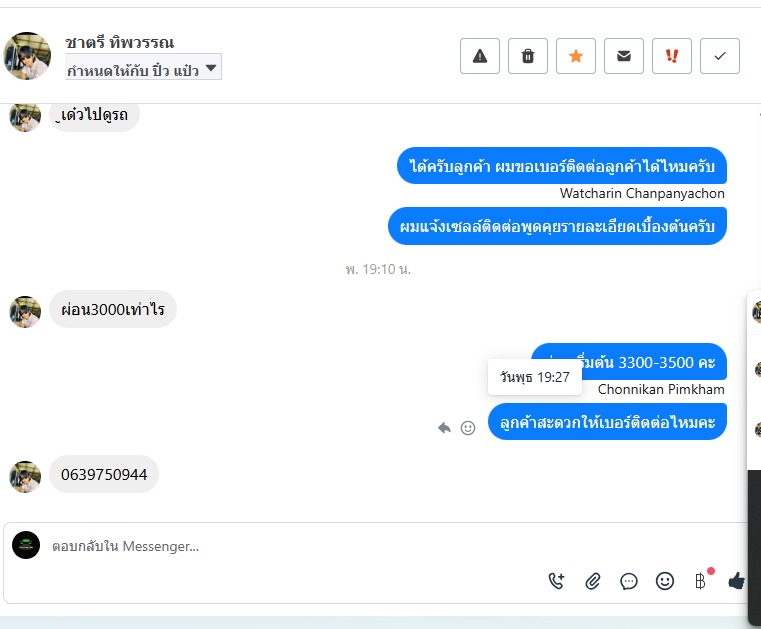
Task: Toggle the orange star follow-up button
Action: (576, 56)
